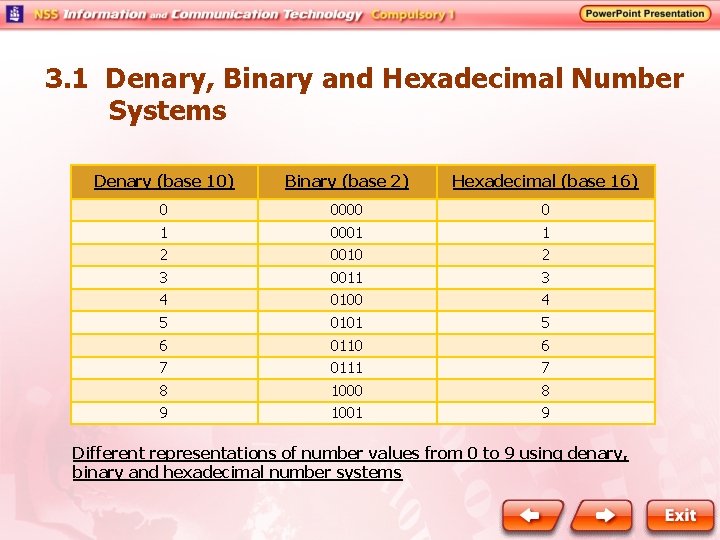The image size is (720, 540).
Task: Click the 'Compulsory 1' header label
Action: tap(413, 15)
